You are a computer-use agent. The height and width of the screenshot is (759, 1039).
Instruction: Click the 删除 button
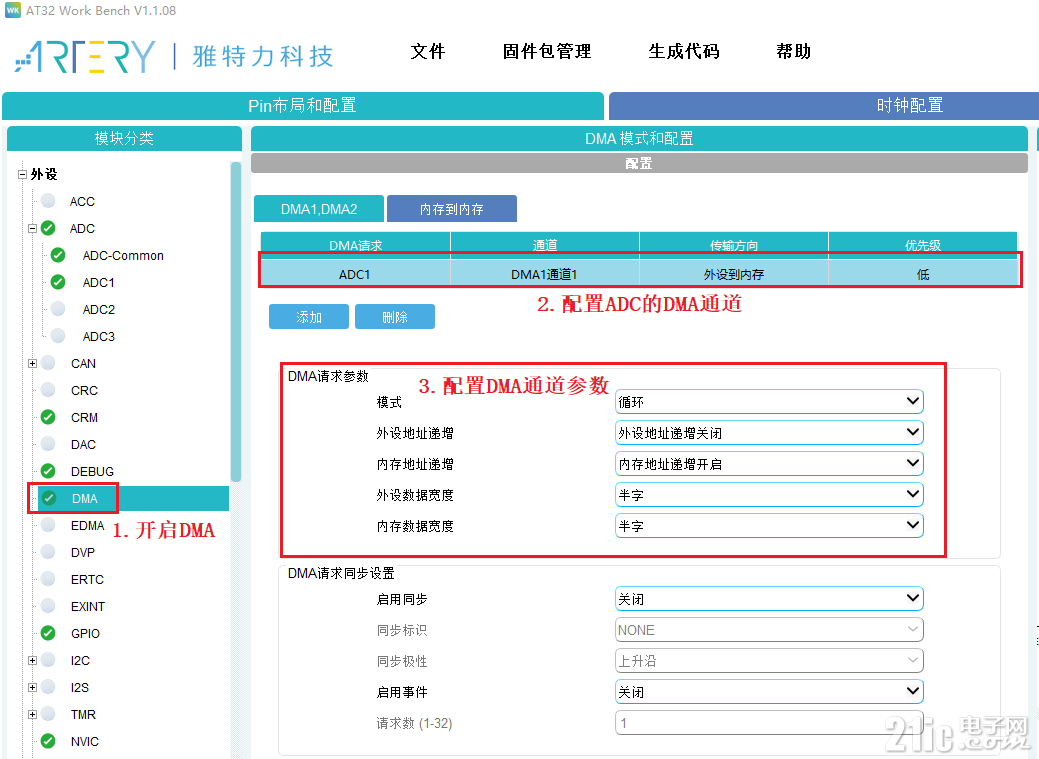tap(395, 317)
